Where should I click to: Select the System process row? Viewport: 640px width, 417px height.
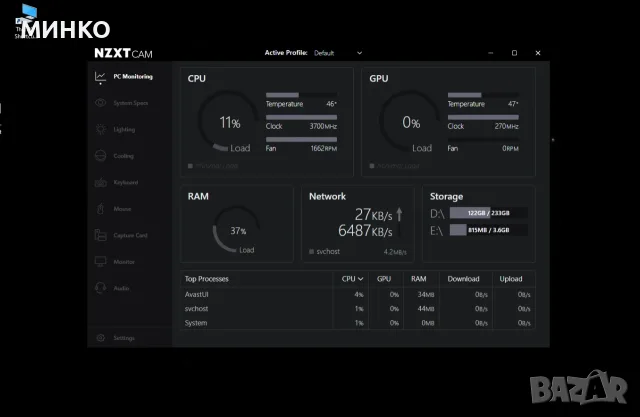coord(357,323)
